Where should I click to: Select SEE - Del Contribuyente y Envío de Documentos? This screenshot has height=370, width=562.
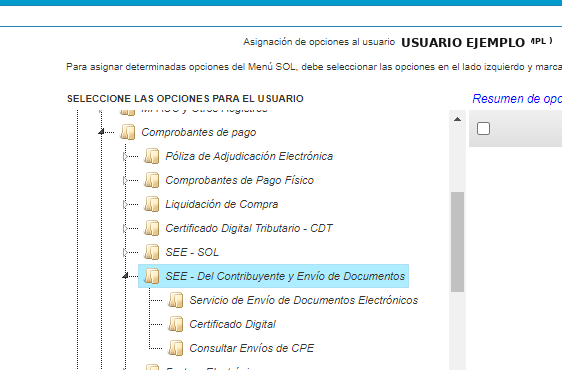click(x=285, y=276)
